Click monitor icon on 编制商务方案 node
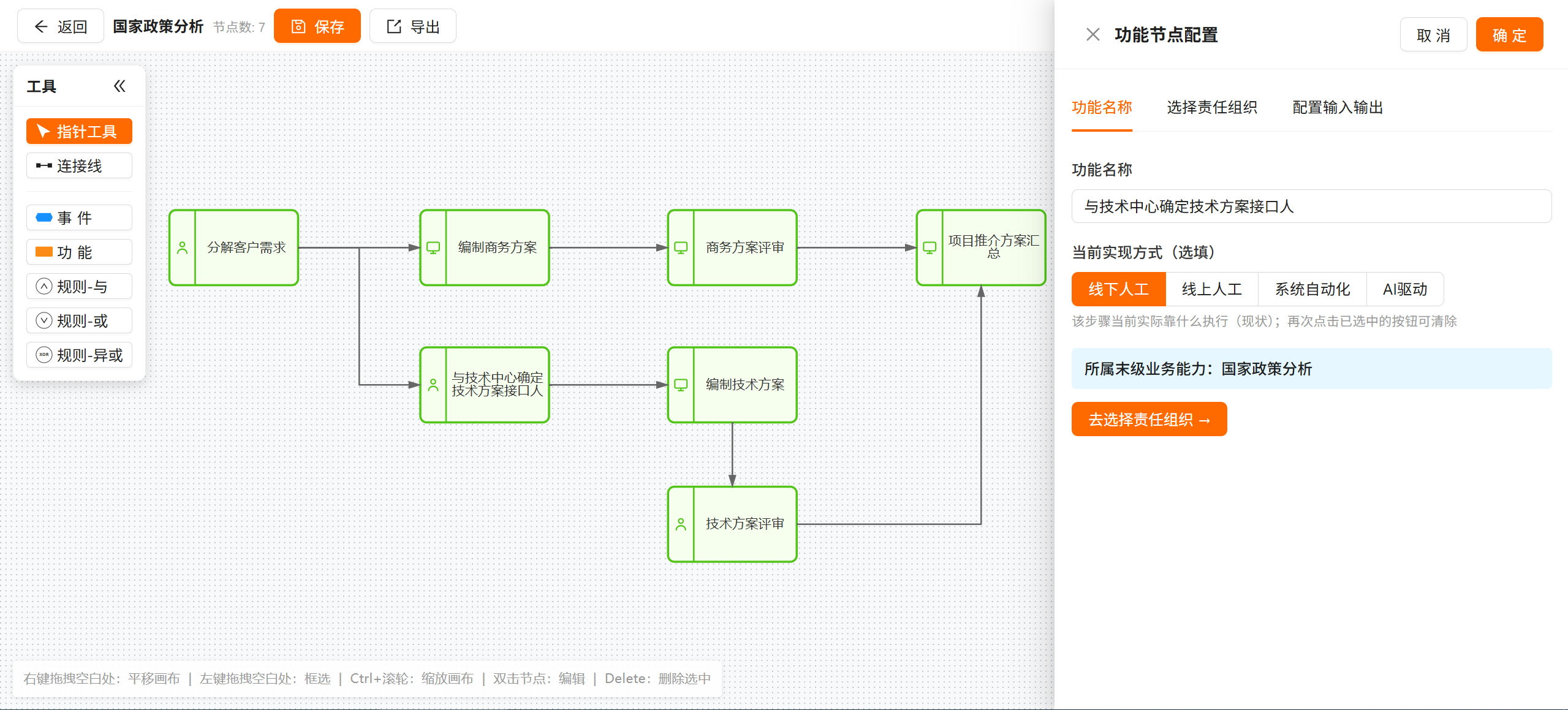The image size is (1568, 710). (x=433, y=247)
